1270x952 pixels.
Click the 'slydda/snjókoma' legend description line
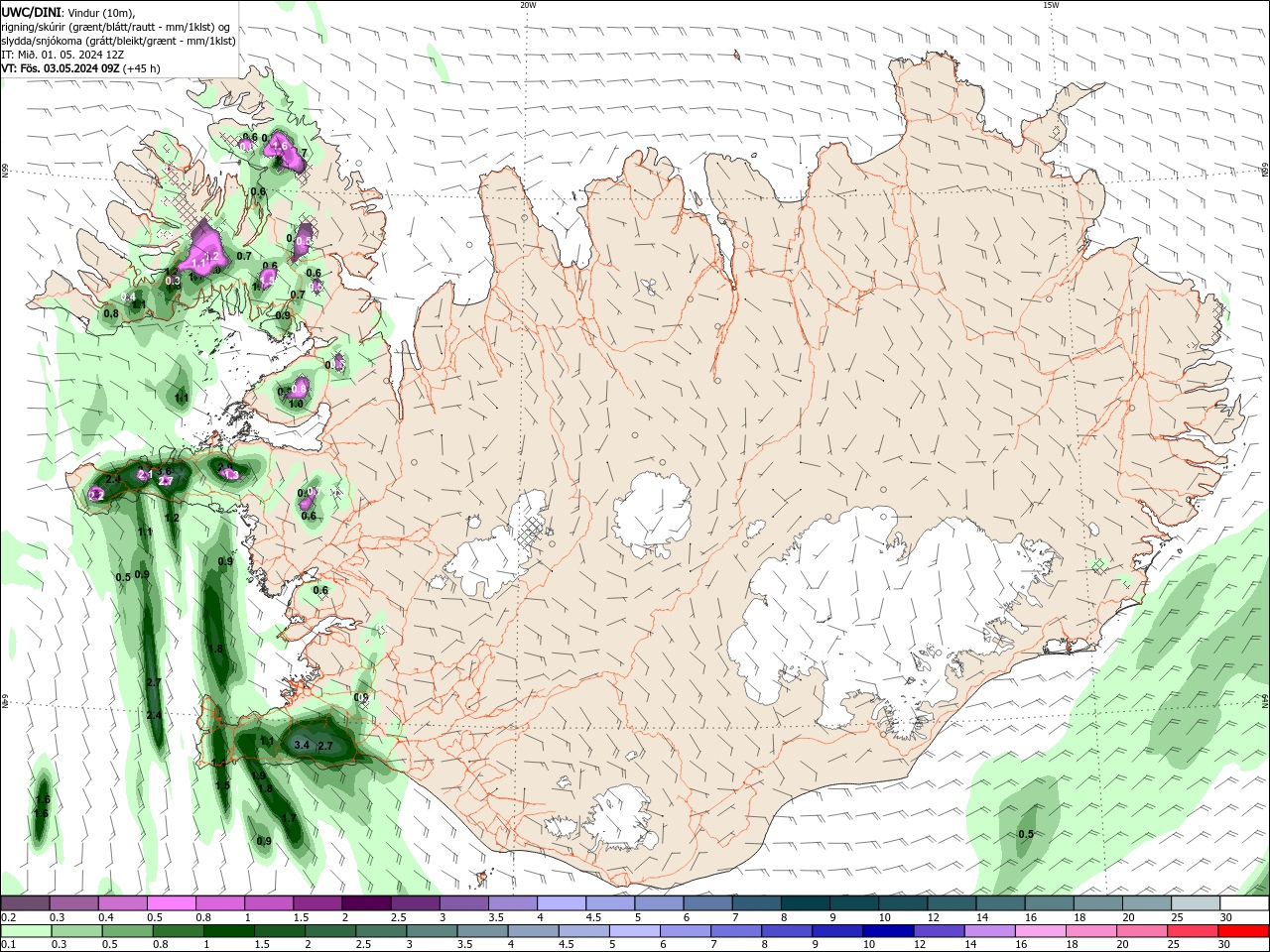(118, 41)
